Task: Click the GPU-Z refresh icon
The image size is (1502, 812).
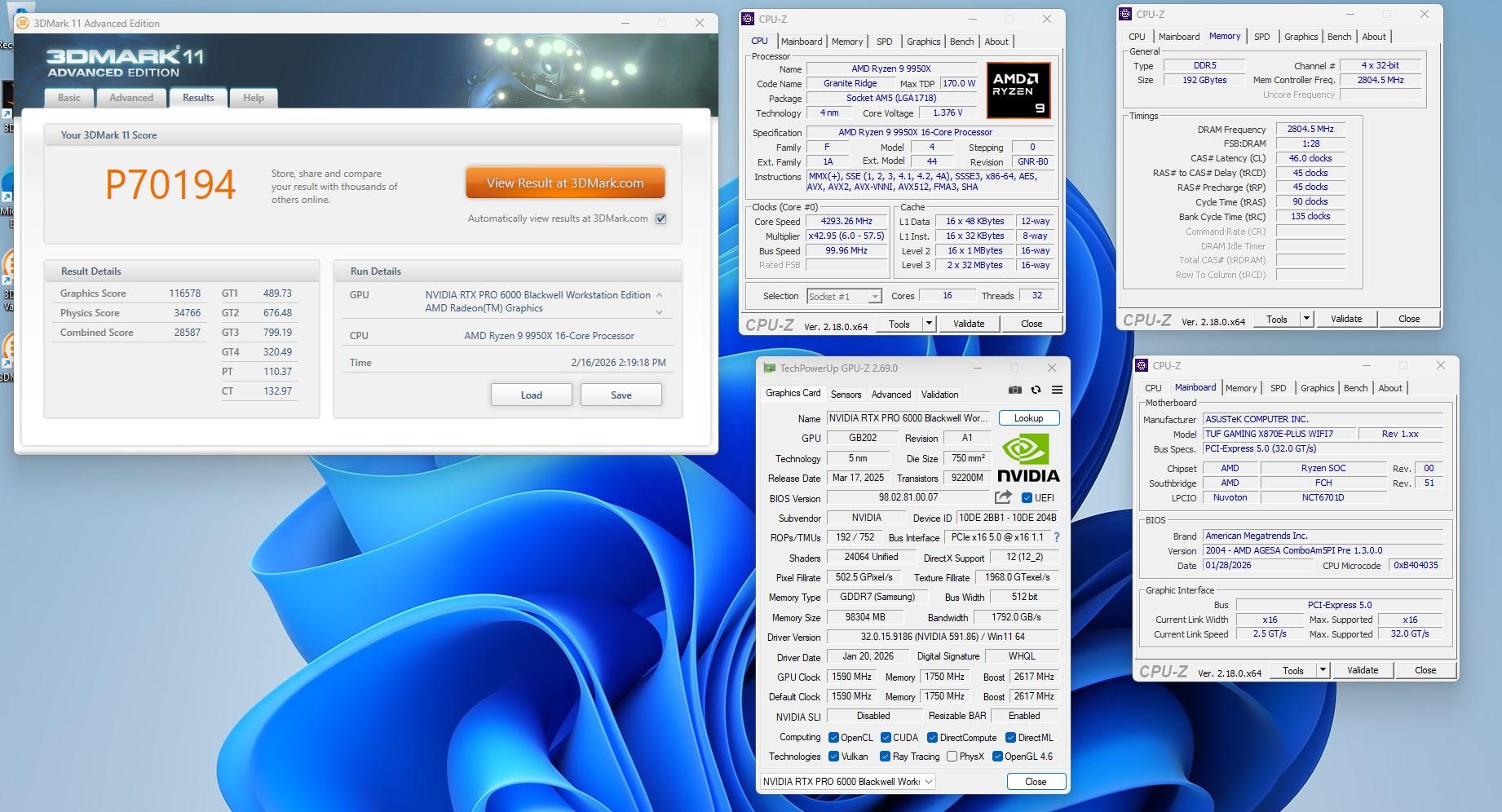Action: pos(1036,390)
